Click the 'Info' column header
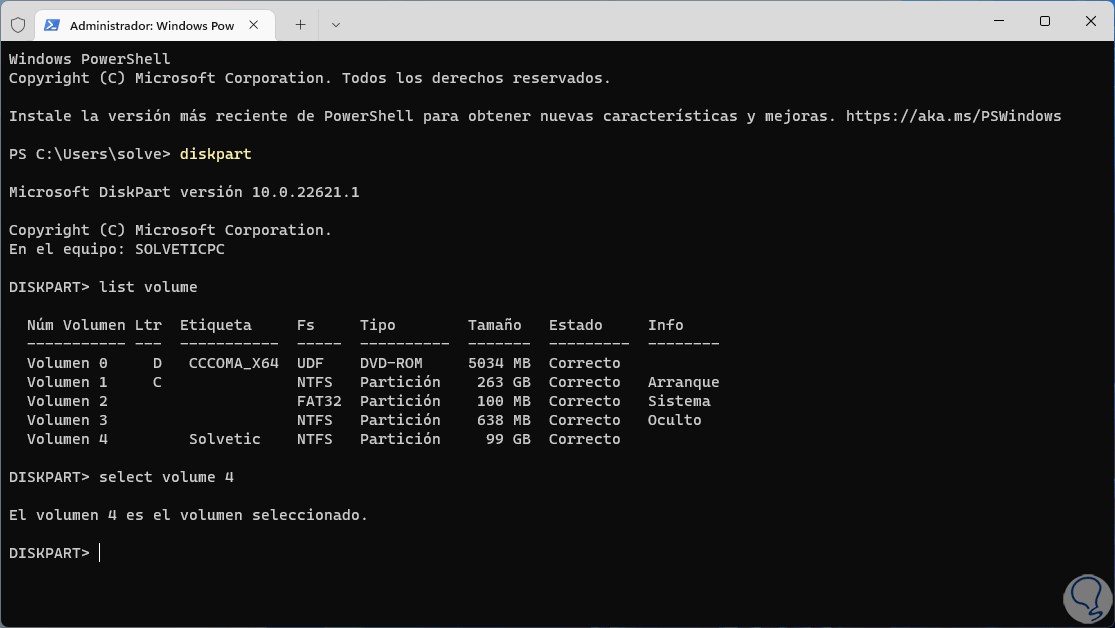Screen dimensions: 1115x628 tap(666, 325)
